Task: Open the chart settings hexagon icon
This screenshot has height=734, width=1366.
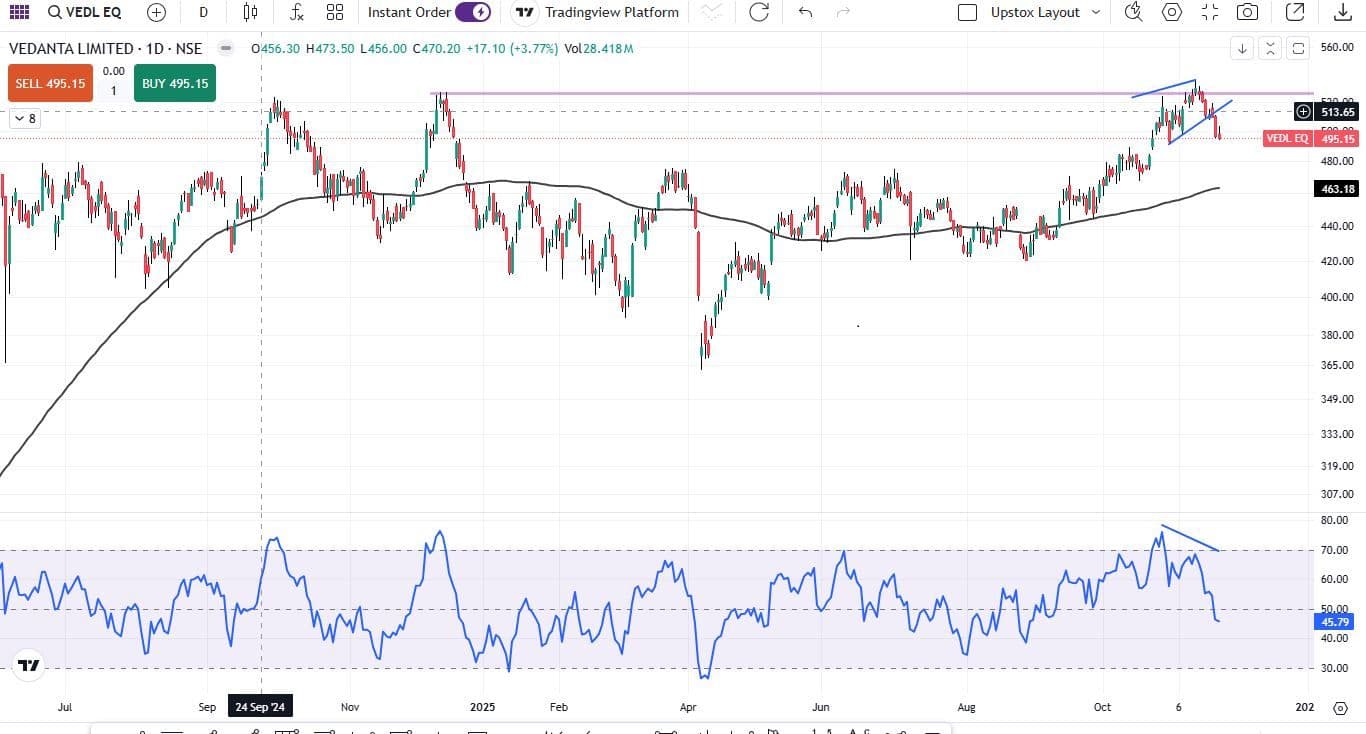Action: click(x=1172, y=13)
